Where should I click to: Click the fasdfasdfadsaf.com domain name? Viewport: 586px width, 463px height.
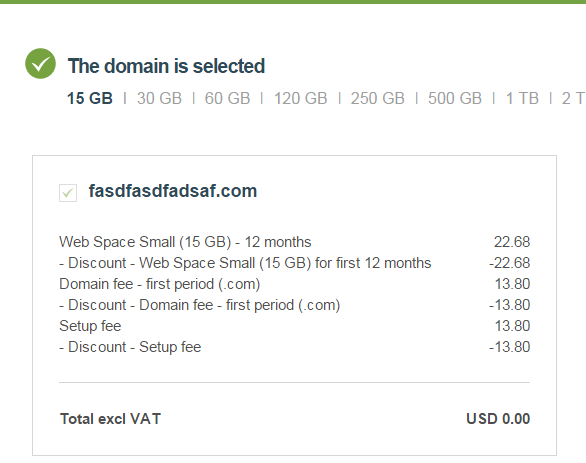[x=173, y=191]
